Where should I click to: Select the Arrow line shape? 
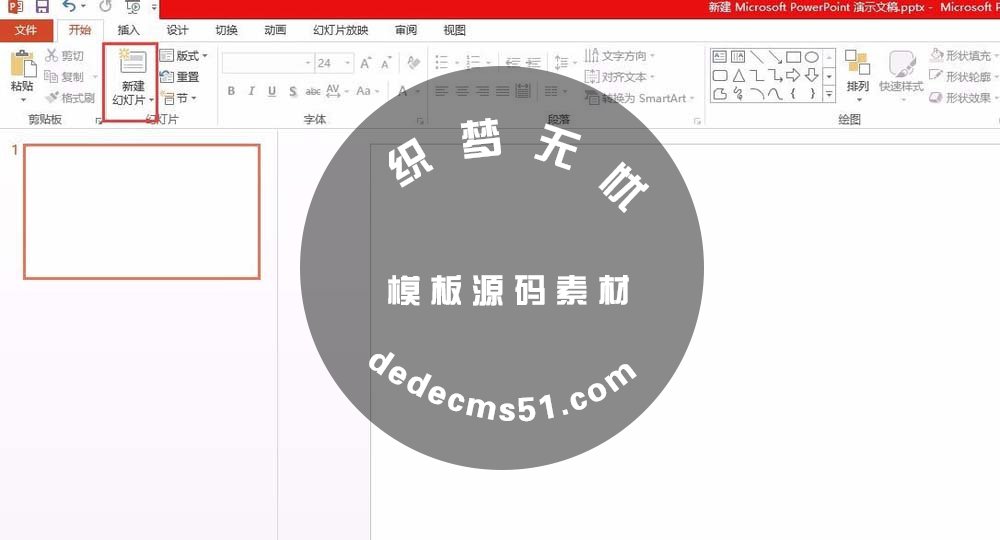[x=775, y=57]
